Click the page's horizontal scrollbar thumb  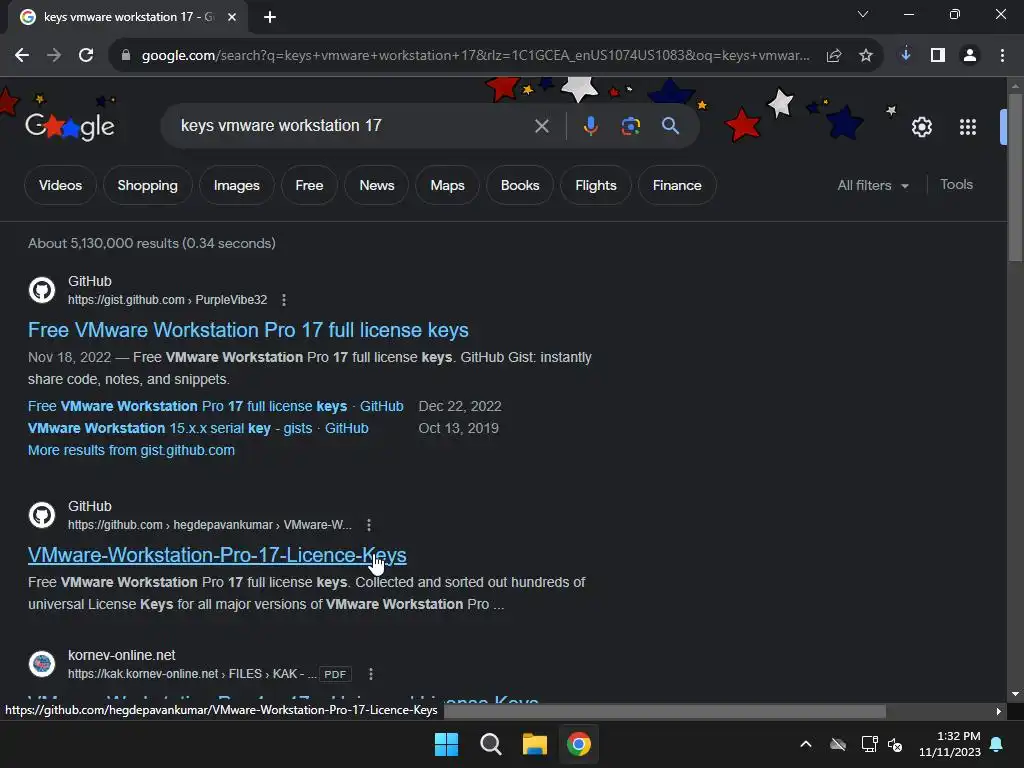(x=664, y=711)
